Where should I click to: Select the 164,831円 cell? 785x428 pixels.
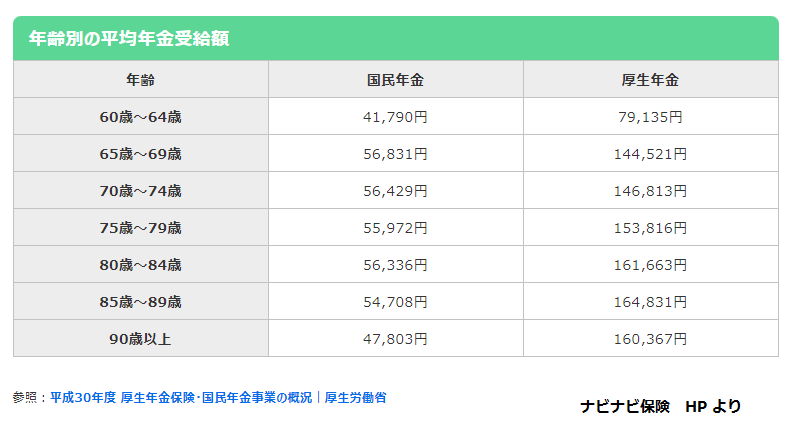pyautogui.click(x=651, y=302)
